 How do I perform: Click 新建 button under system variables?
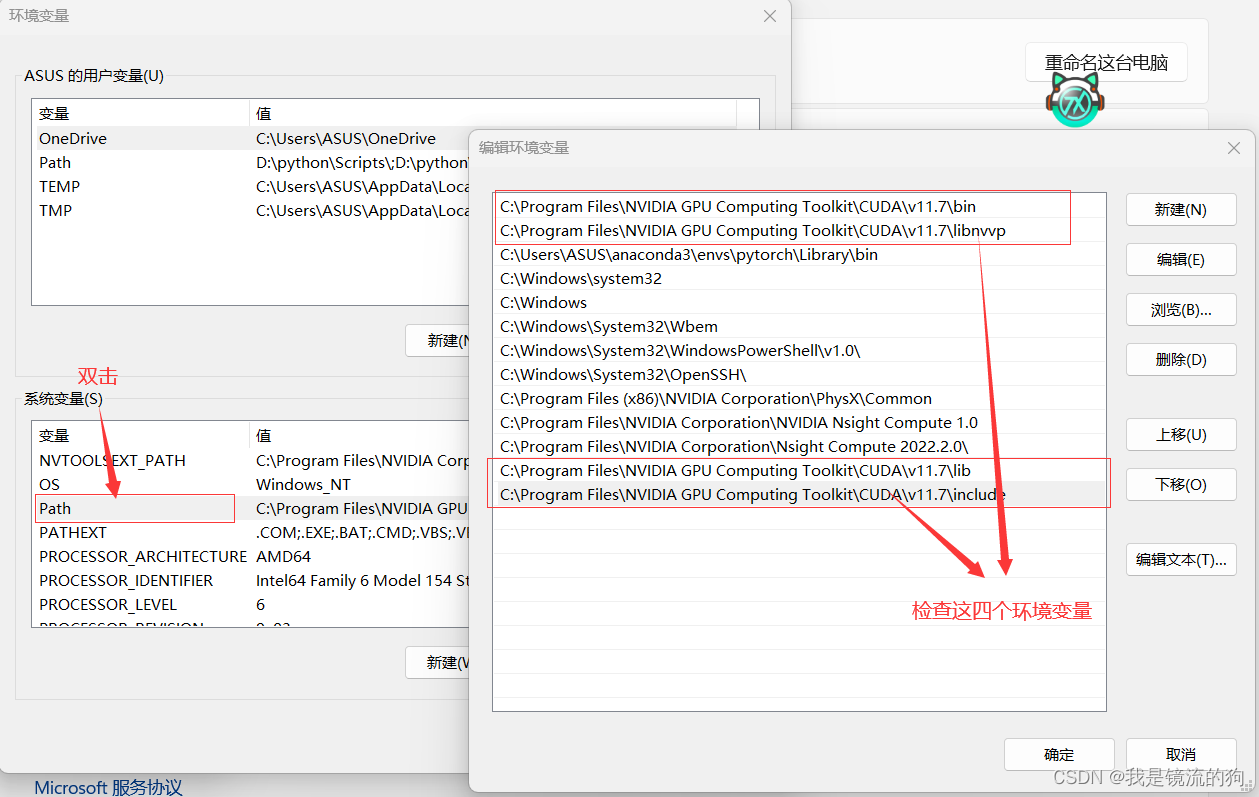pos(438,663)
